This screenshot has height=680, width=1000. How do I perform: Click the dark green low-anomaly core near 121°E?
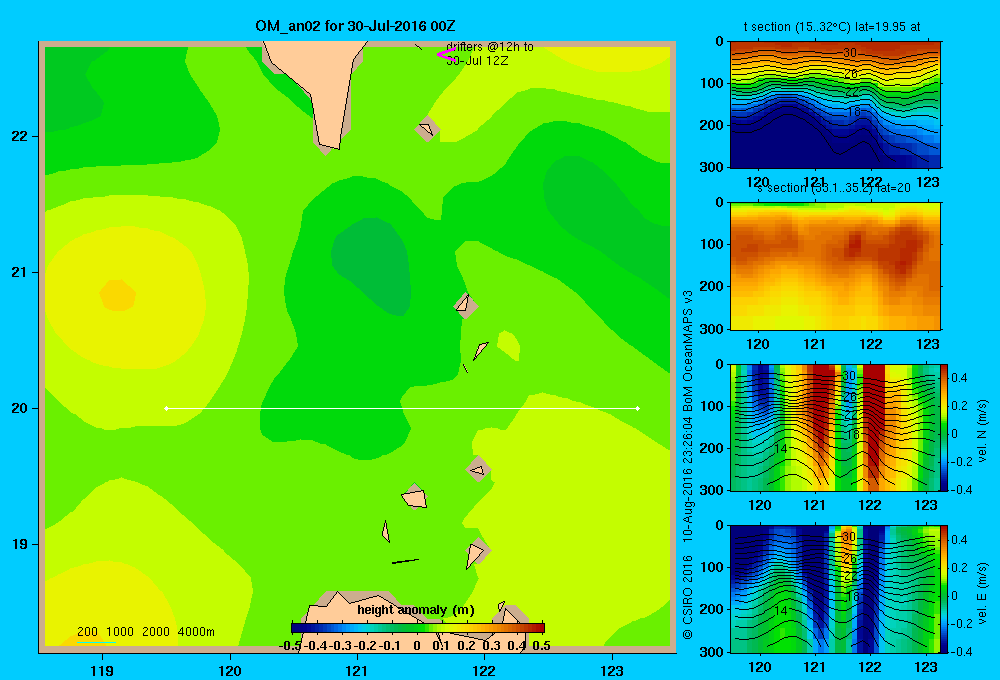(371, 266)
